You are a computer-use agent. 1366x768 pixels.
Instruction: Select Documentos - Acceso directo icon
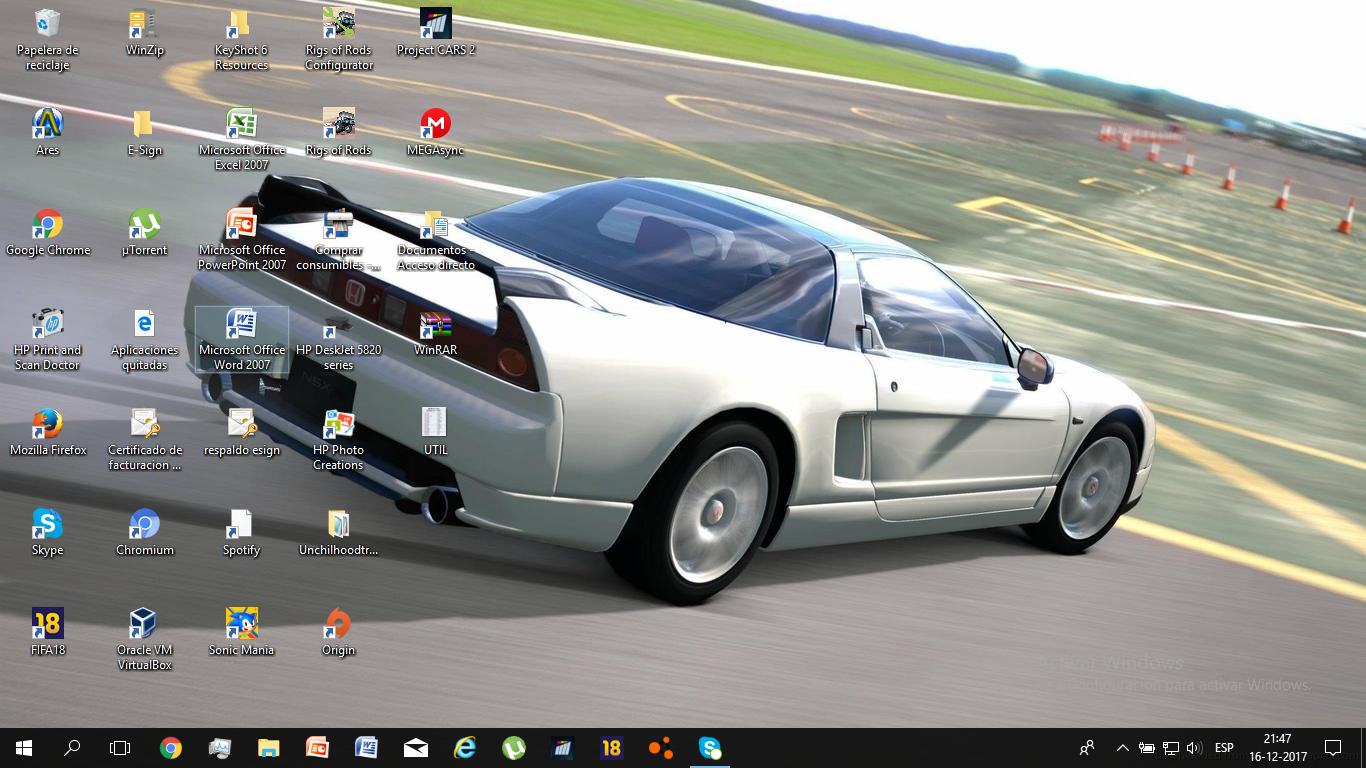click(435, 238)
